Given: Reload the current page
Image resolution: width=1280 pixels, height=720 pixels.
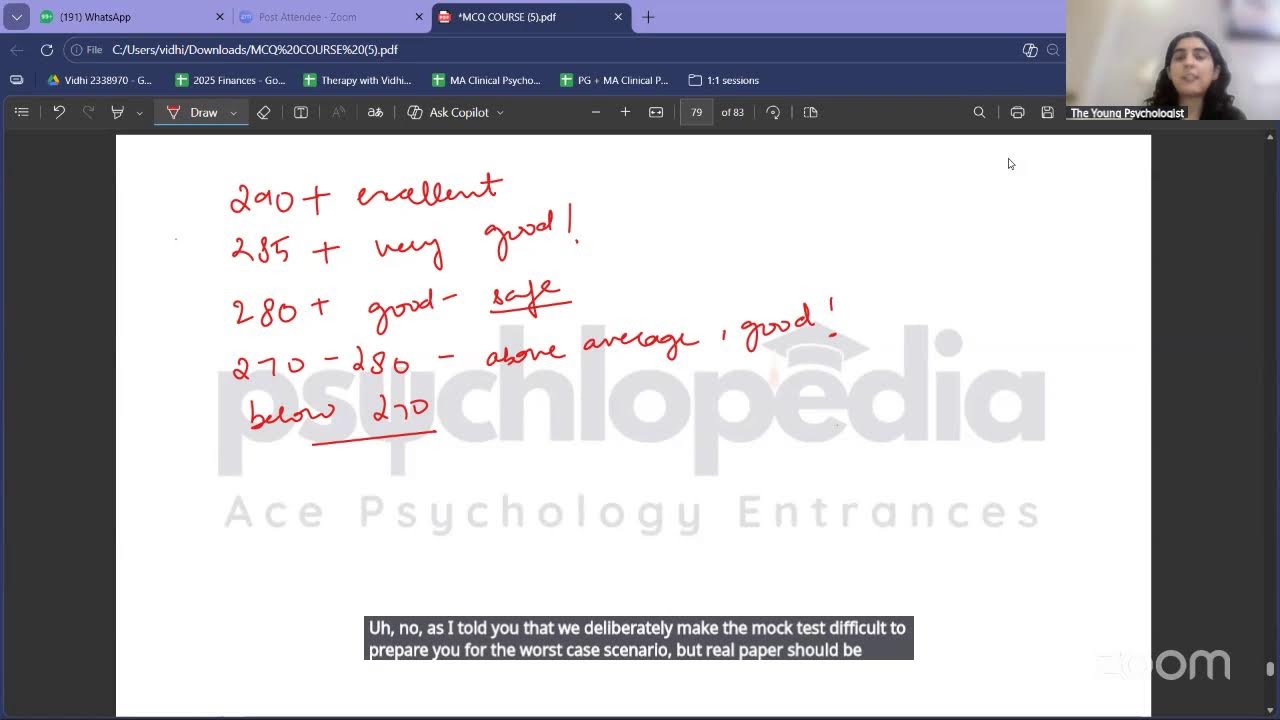Looking at the screenshot, I should (47, 50).
